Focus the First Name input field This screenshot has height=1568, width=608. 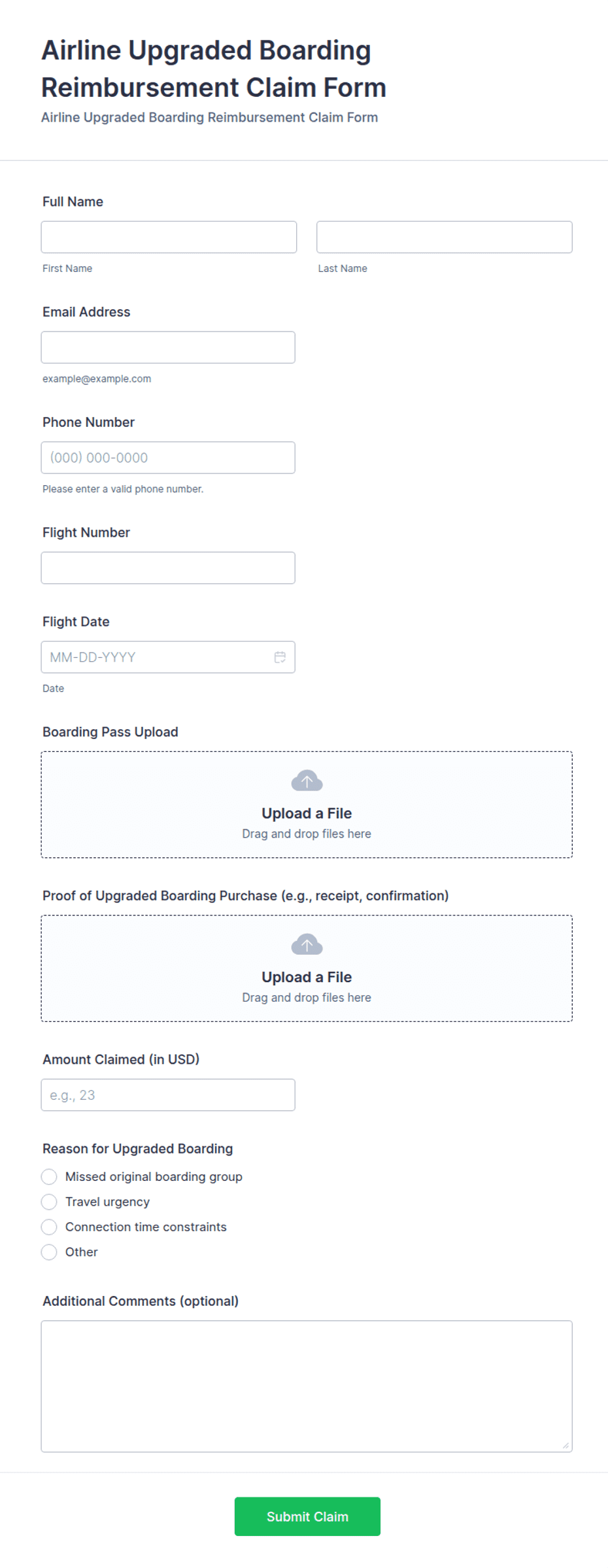tap(169, 237)
